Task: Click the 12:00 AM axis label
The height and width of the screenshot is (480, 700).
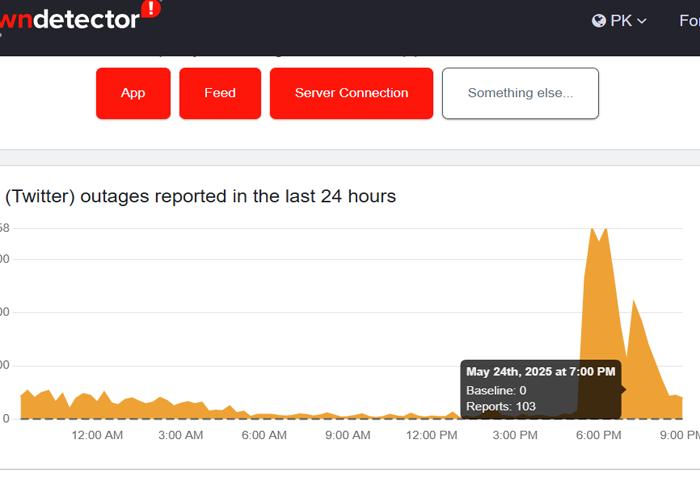Action: tap(98, 435)
